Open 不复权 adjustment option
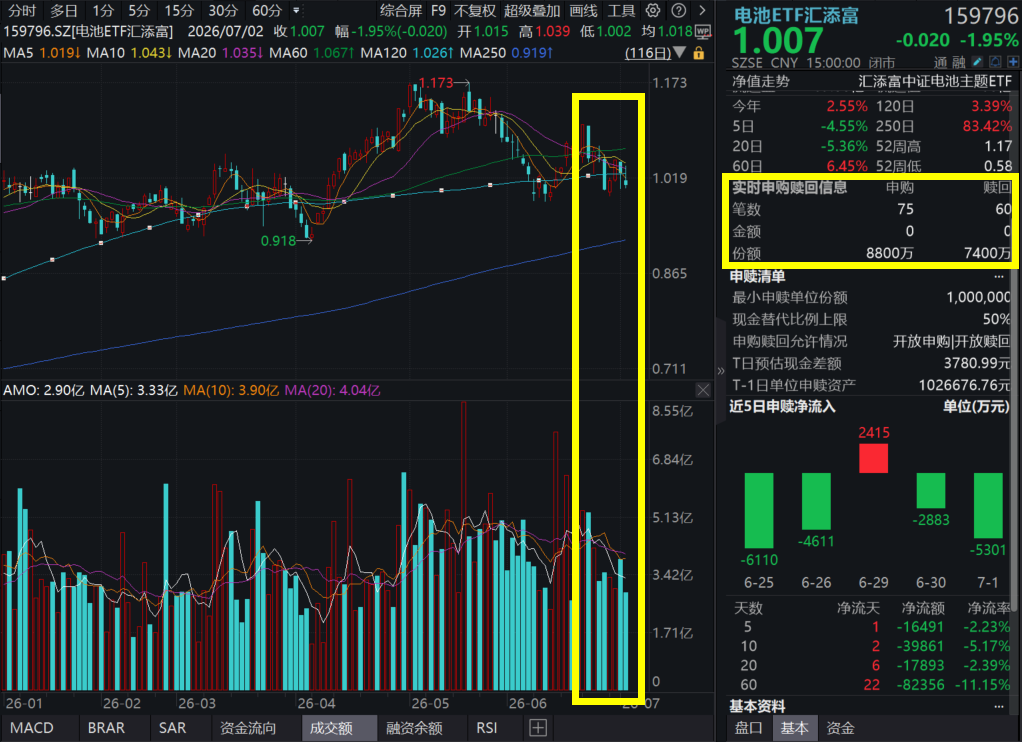 (x=474, y=10)
